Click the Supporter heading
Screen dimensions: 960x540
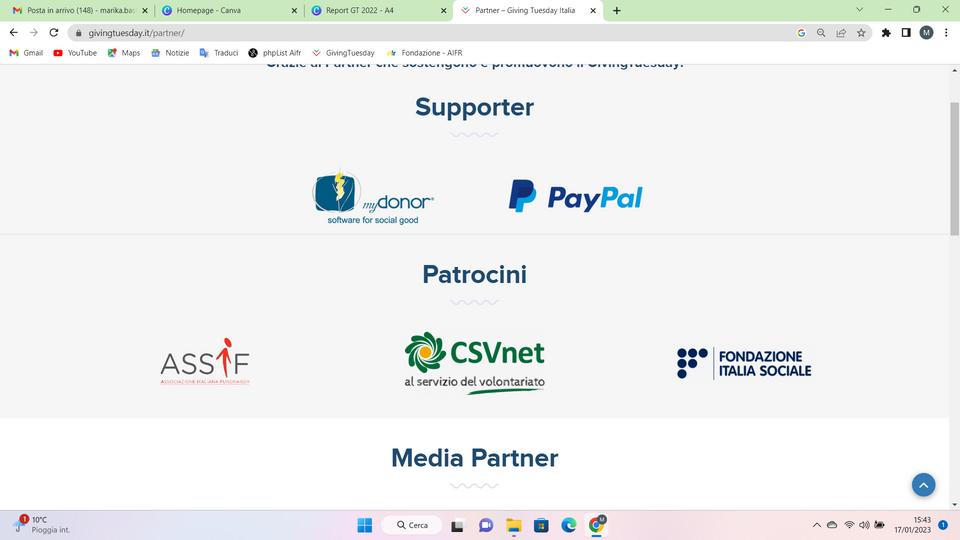coord(474,107)
